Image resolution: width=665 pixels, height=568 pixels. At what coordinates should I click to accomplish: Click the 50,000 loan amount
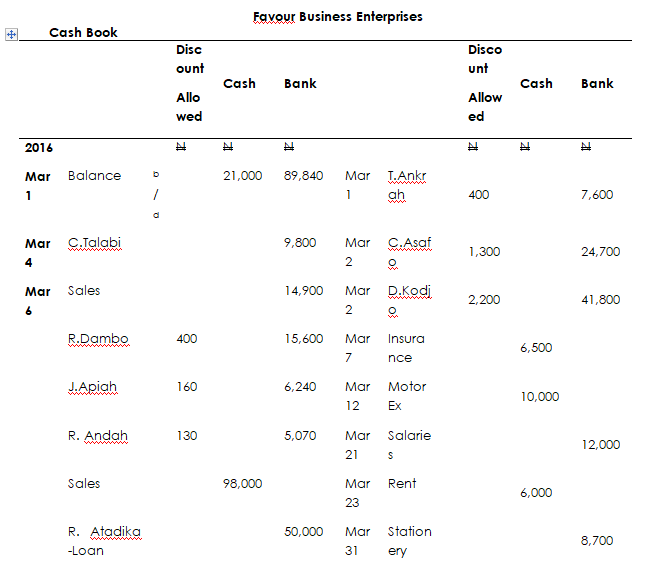pos(304,531)
